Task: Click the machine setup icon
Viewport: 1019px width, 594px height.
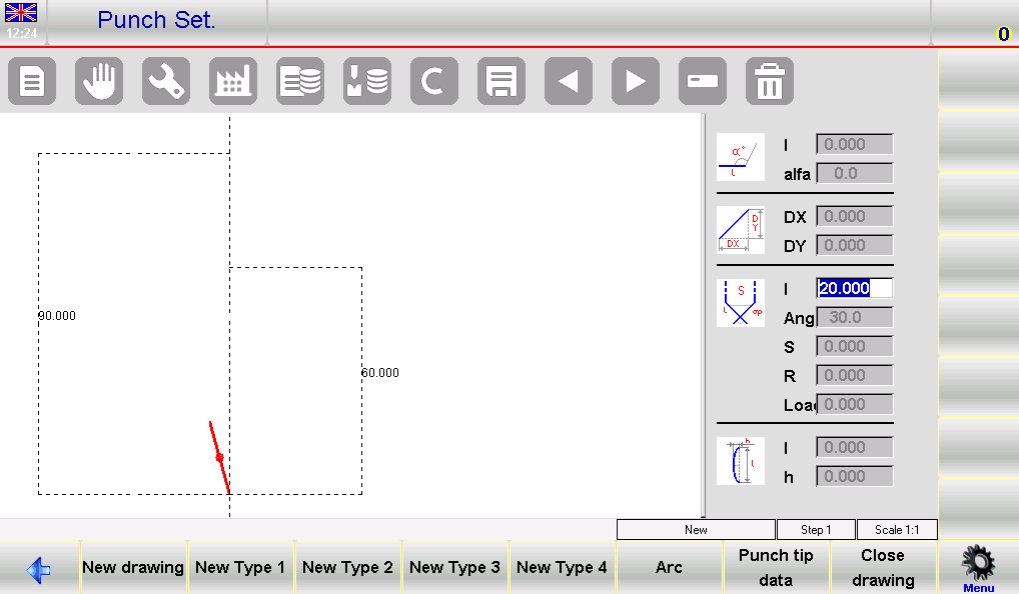Action: [x=232, y=81]
